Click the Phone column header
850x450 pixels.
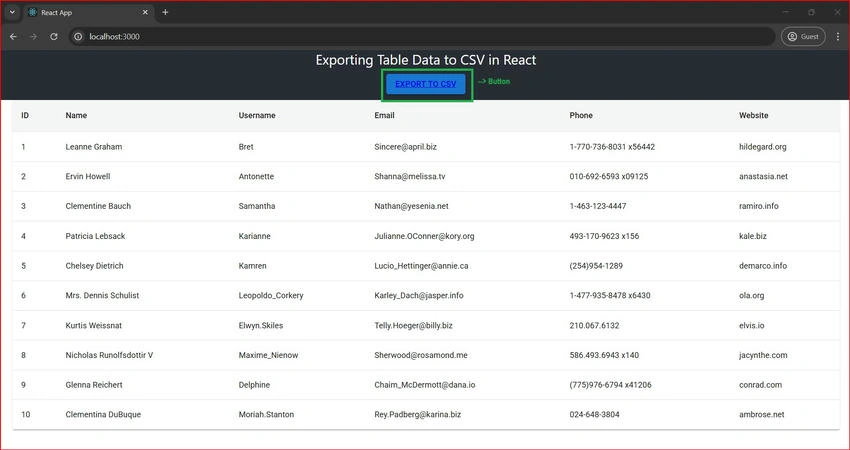[x=581, y=115]
